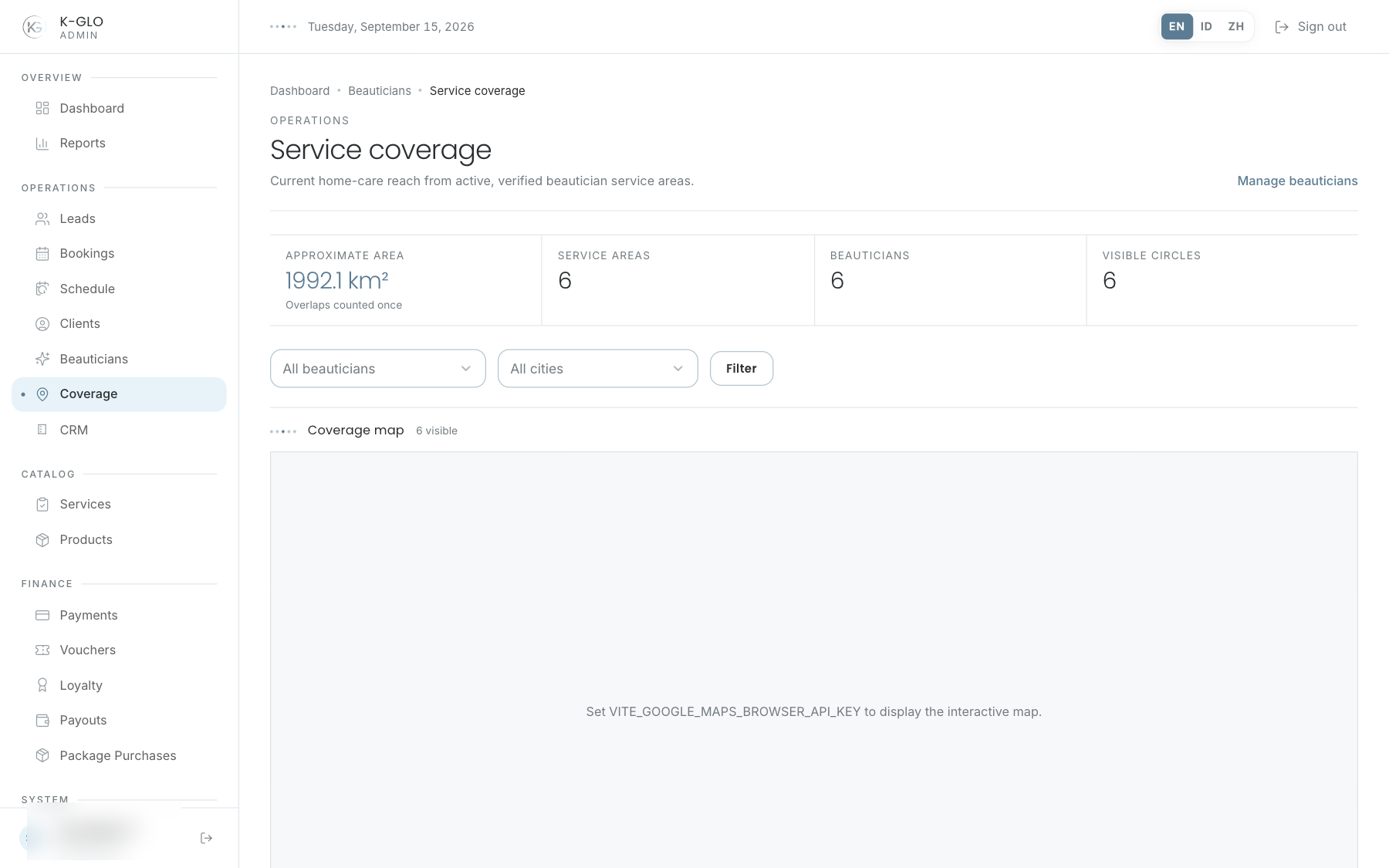The width and height of the screenshot is (1389, 868).
Task: Open the All cities dropdown
Action: (598, 369)
